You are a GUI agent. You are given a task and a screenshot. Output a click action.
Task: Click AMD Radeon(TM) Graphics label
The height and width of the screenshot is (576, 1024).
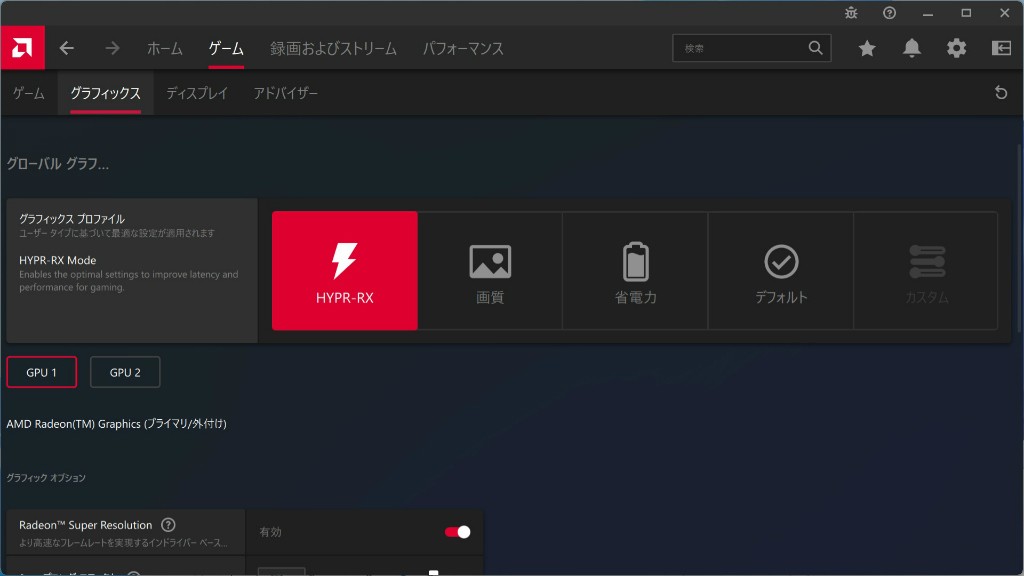tap(116, 424)
